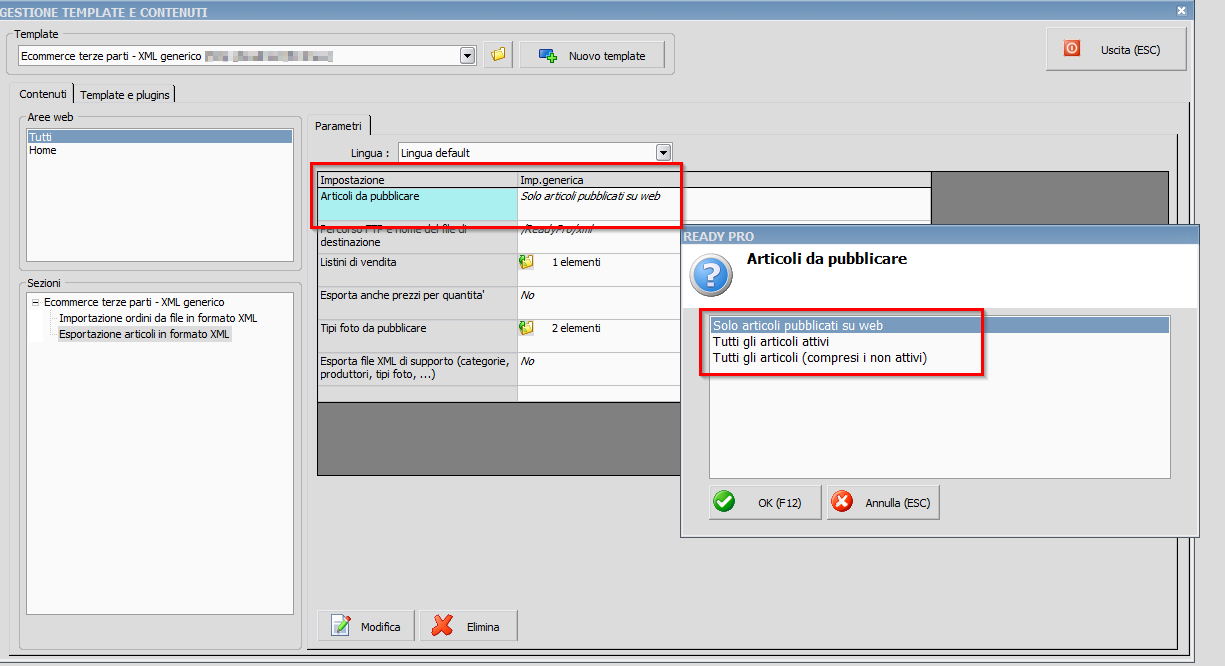The height and width of the screenshot is (666, 1225).
Task: Select Ecommerce terze parti - XML generico tree root
Action: pyautogui.click(x=134, y=302)
